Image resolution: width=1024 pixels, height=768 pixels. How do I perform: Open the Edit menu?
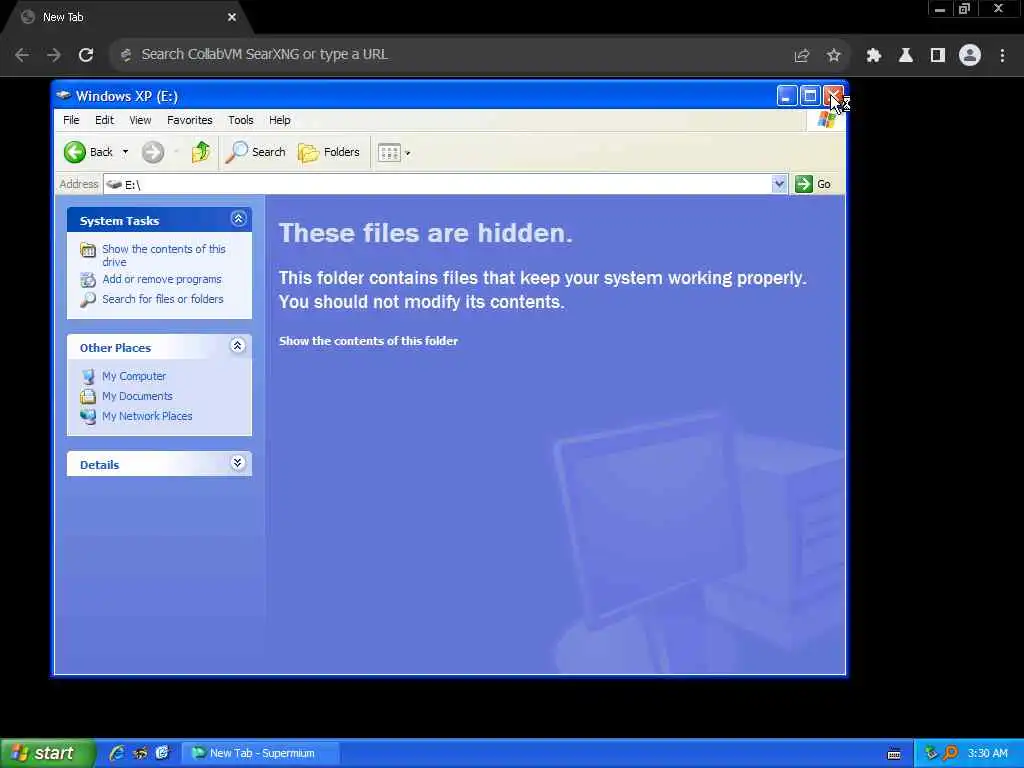point(104,120)
